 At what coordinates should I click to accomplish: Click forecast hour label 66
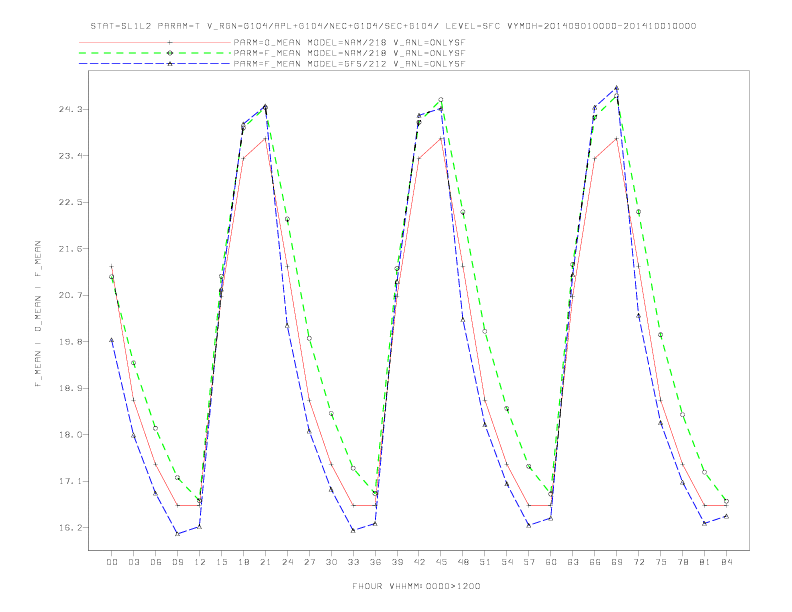coord(595,562)
